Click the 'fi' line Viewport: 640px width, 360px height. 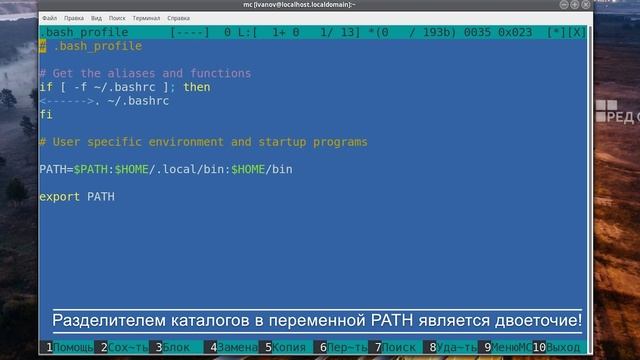click(46, 115)
